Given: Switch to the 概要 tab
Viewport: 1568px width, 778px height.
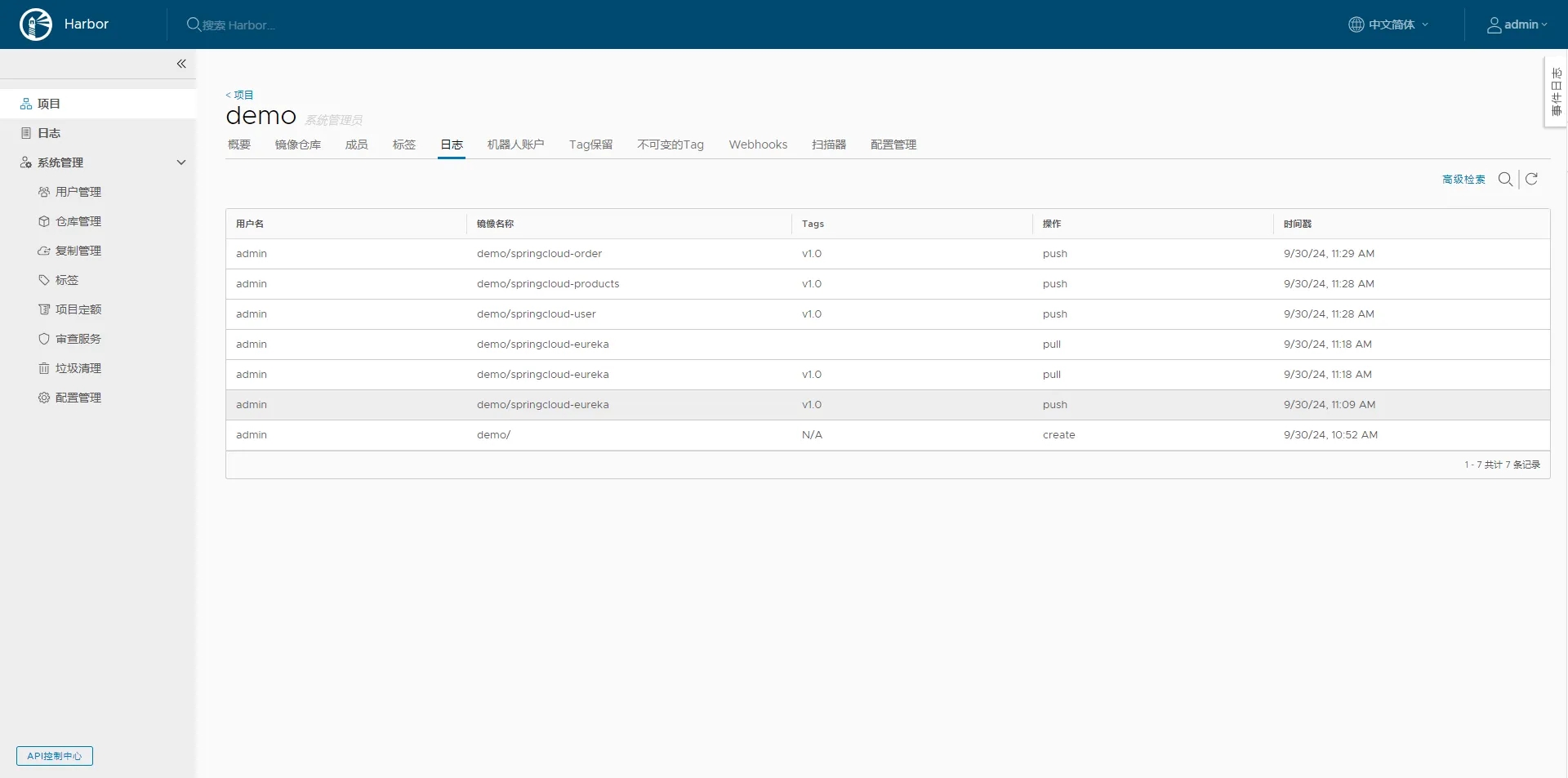Looking at the screenshot, I should coord(239,144).
